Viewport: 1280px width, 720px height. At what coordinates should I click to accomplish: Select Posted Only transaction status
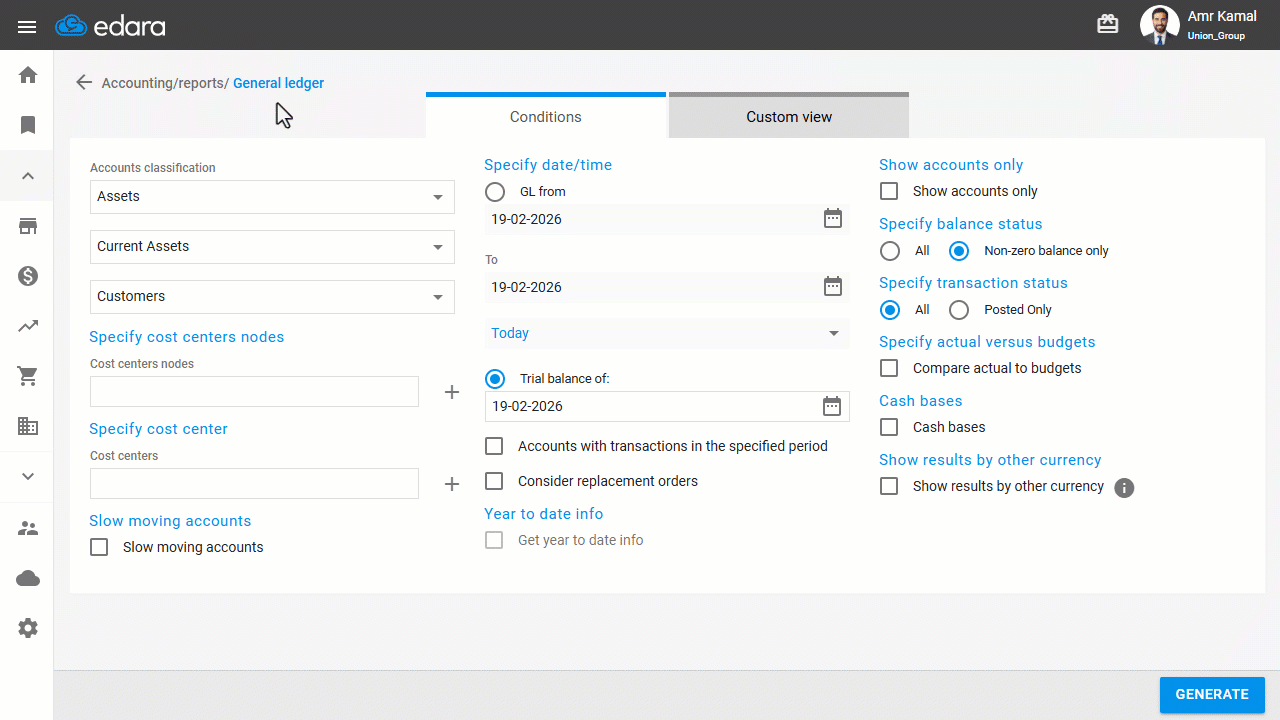[959, 310]
